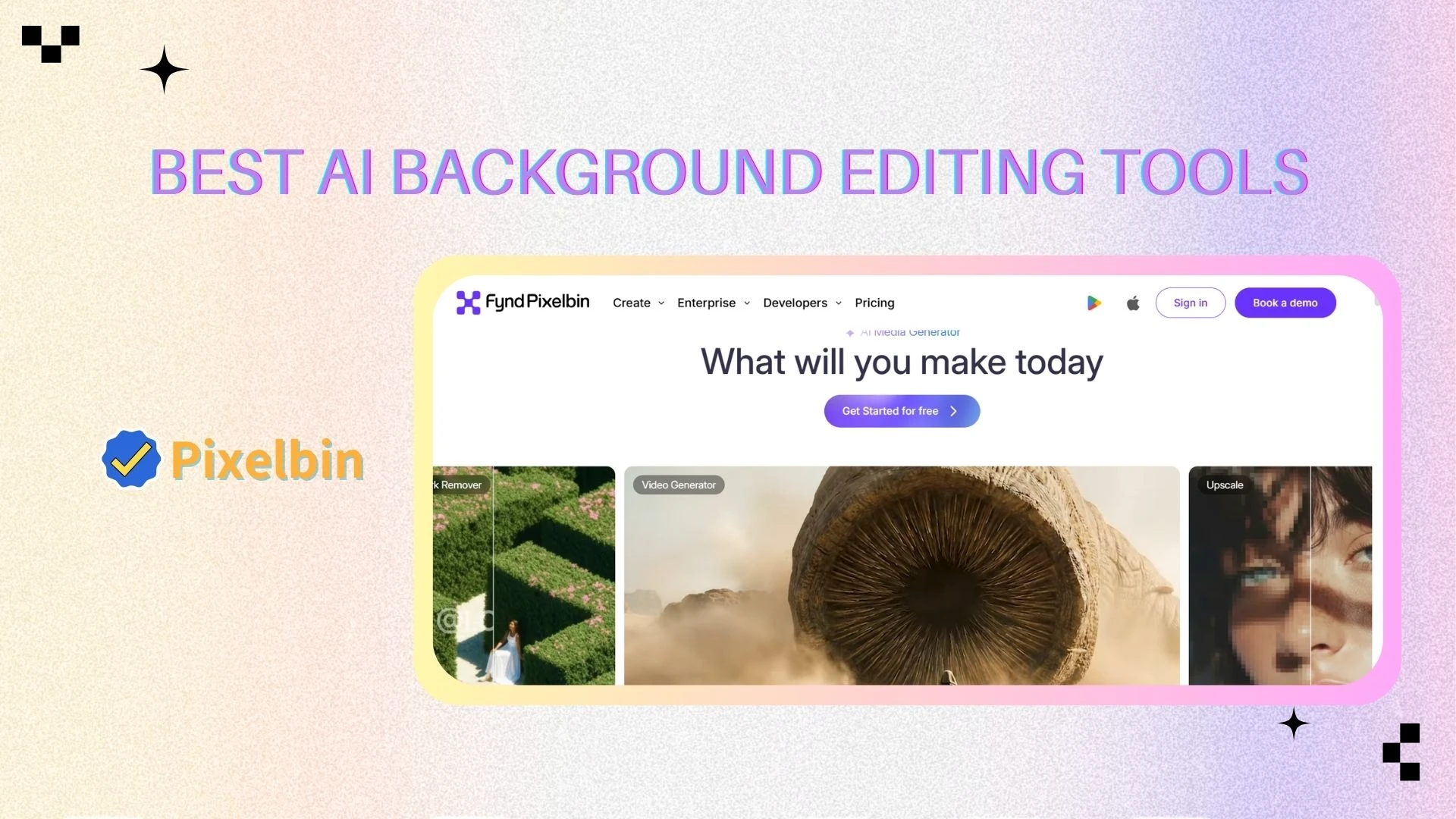Viewport: 1456px width, 819px height.
Task: Click the blue verified checkmark badge
Action: point(131,459)
